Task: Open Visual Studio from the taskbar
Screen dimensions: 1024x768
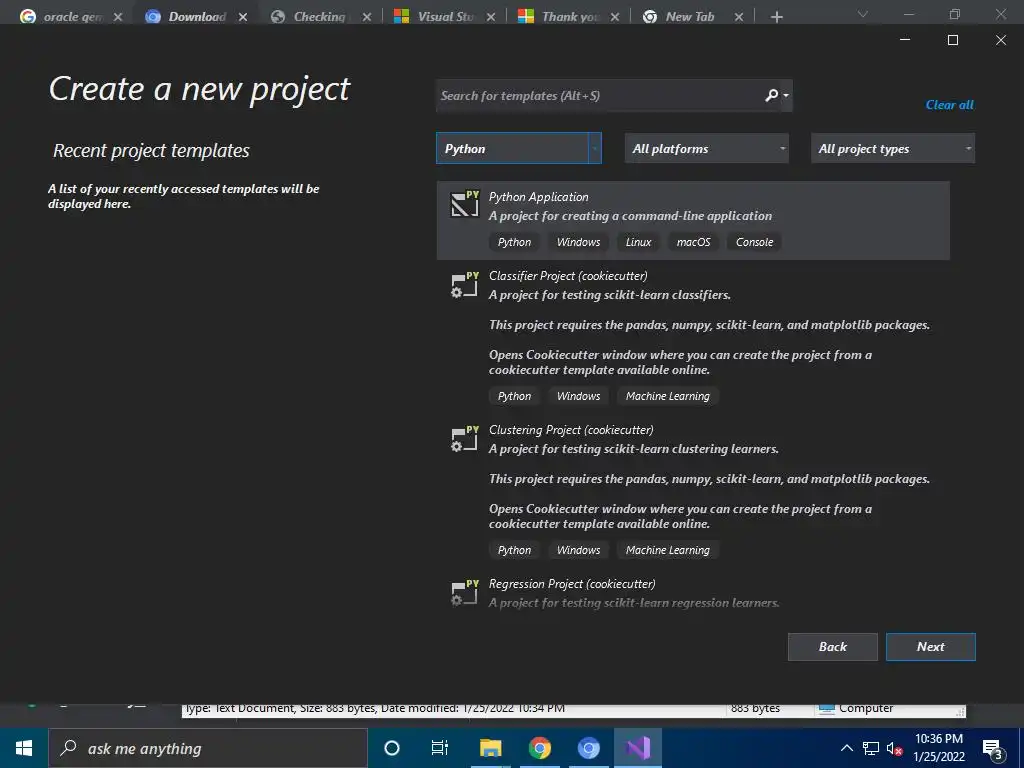Action: pos(637,748)
